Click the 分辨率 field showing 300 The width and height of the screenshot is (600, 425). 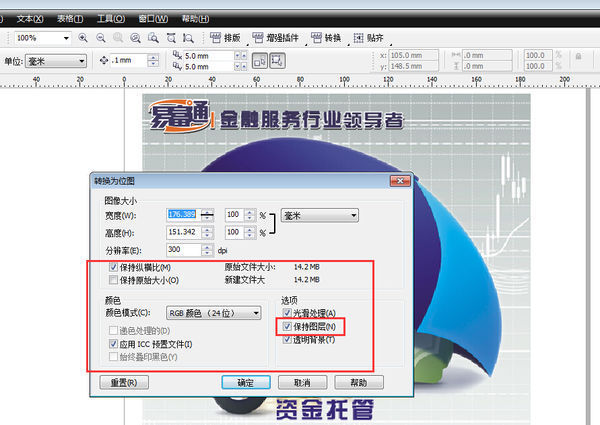pos(184,250)
